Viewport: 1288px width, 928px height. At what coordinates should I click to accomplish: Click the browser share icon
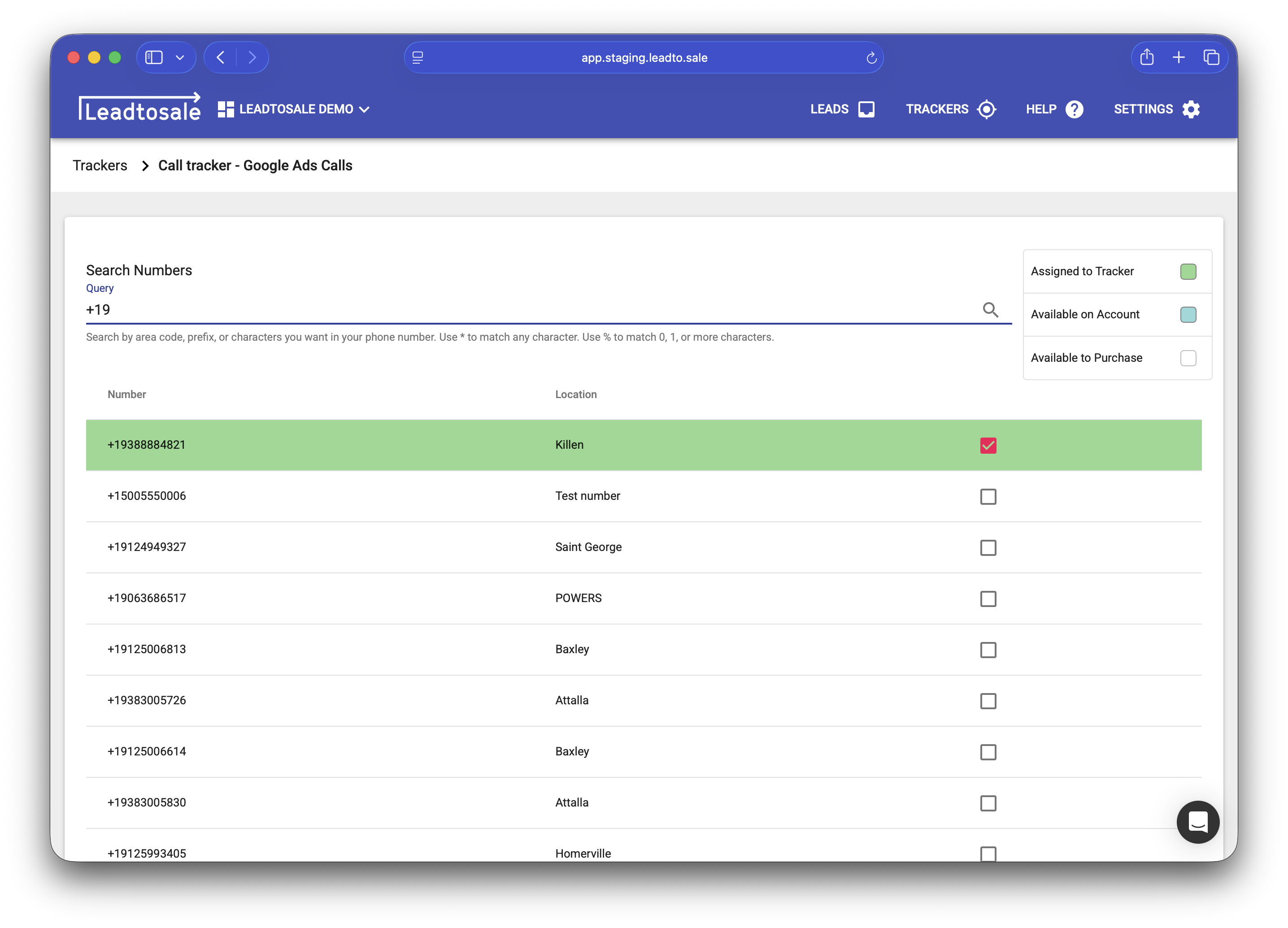1147,57
